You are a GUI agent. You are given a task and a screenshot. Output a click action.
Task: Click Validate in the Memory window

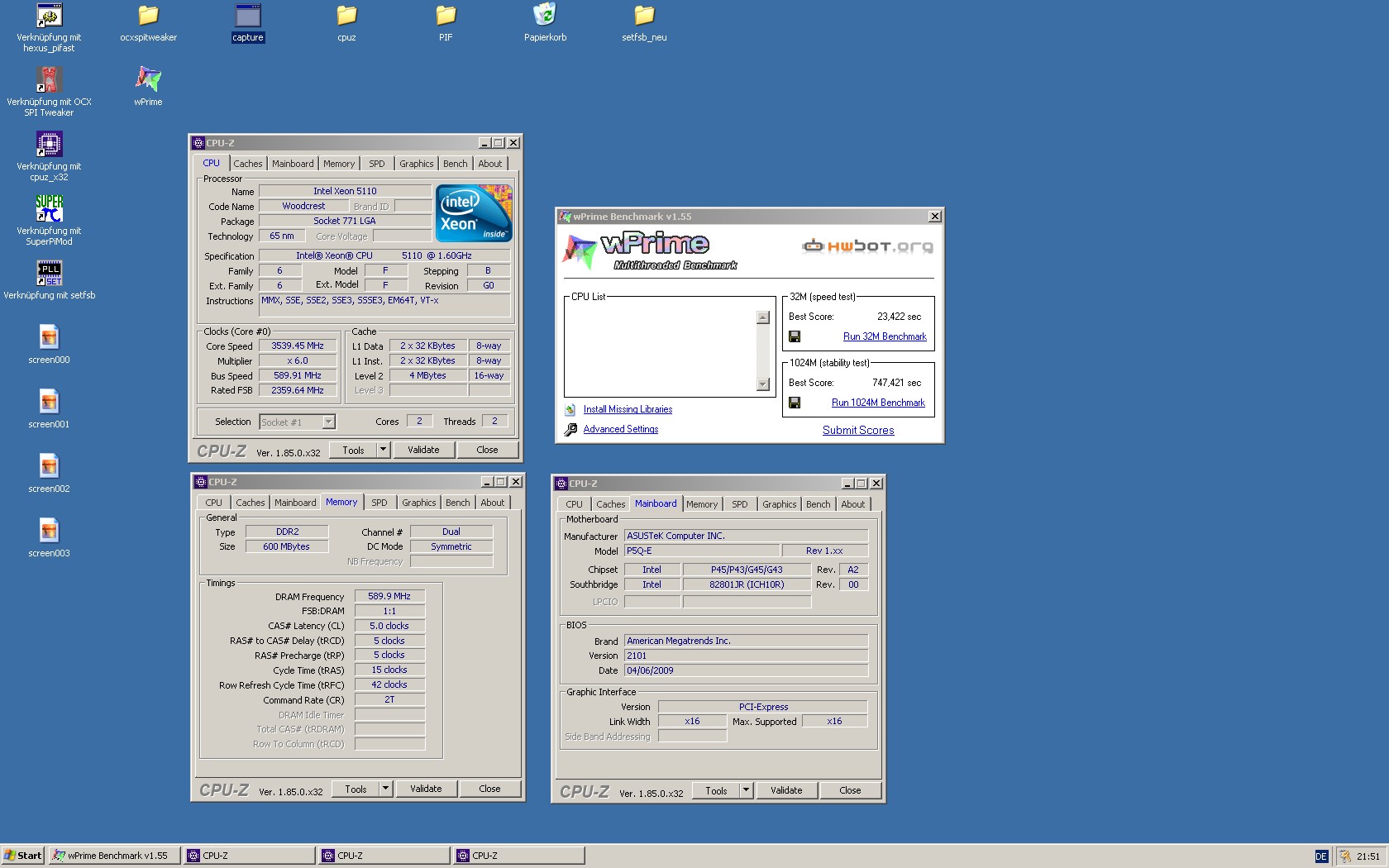click(x=426, y=789)
